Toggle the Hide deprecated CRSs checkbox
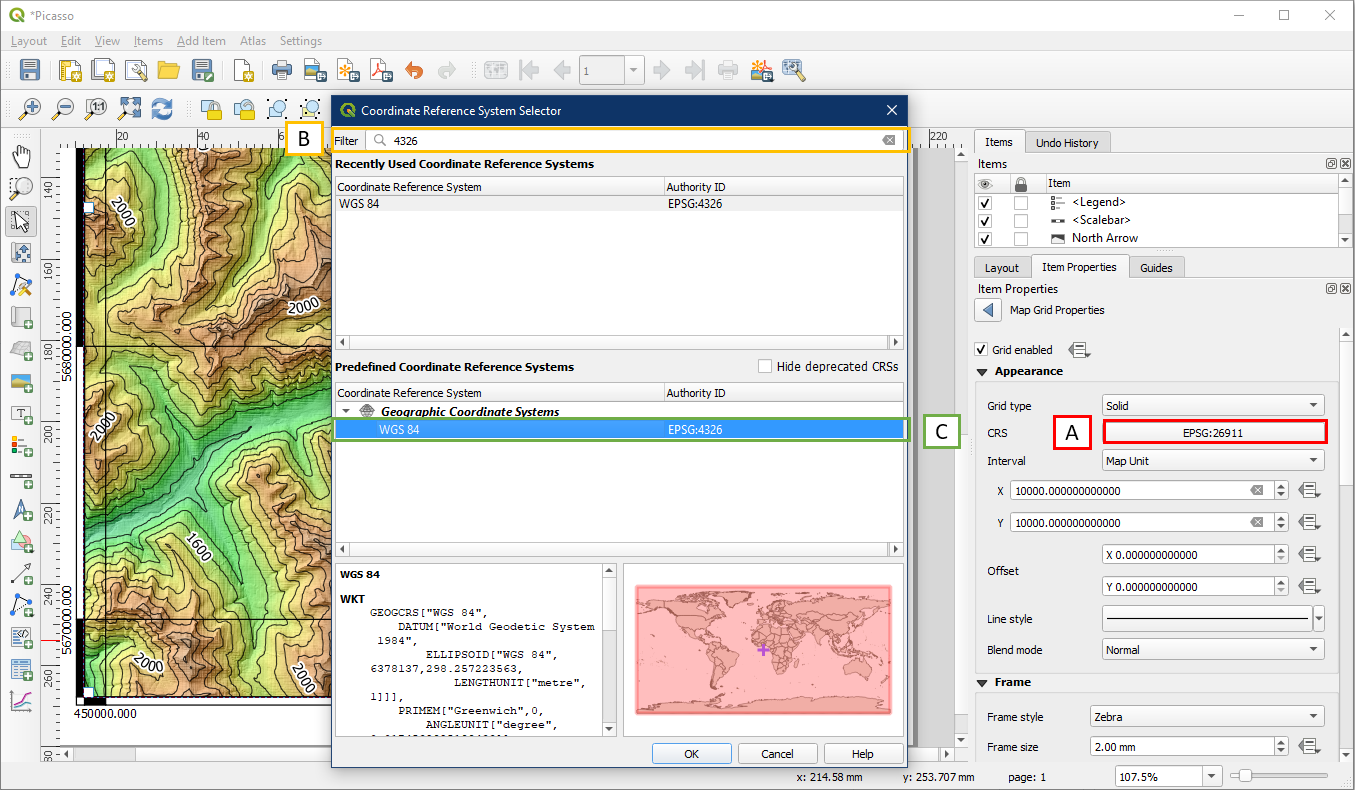Image resolution: width=1355 pixels, height=790 pixels. pyautogui.click(x=765, y=367)
